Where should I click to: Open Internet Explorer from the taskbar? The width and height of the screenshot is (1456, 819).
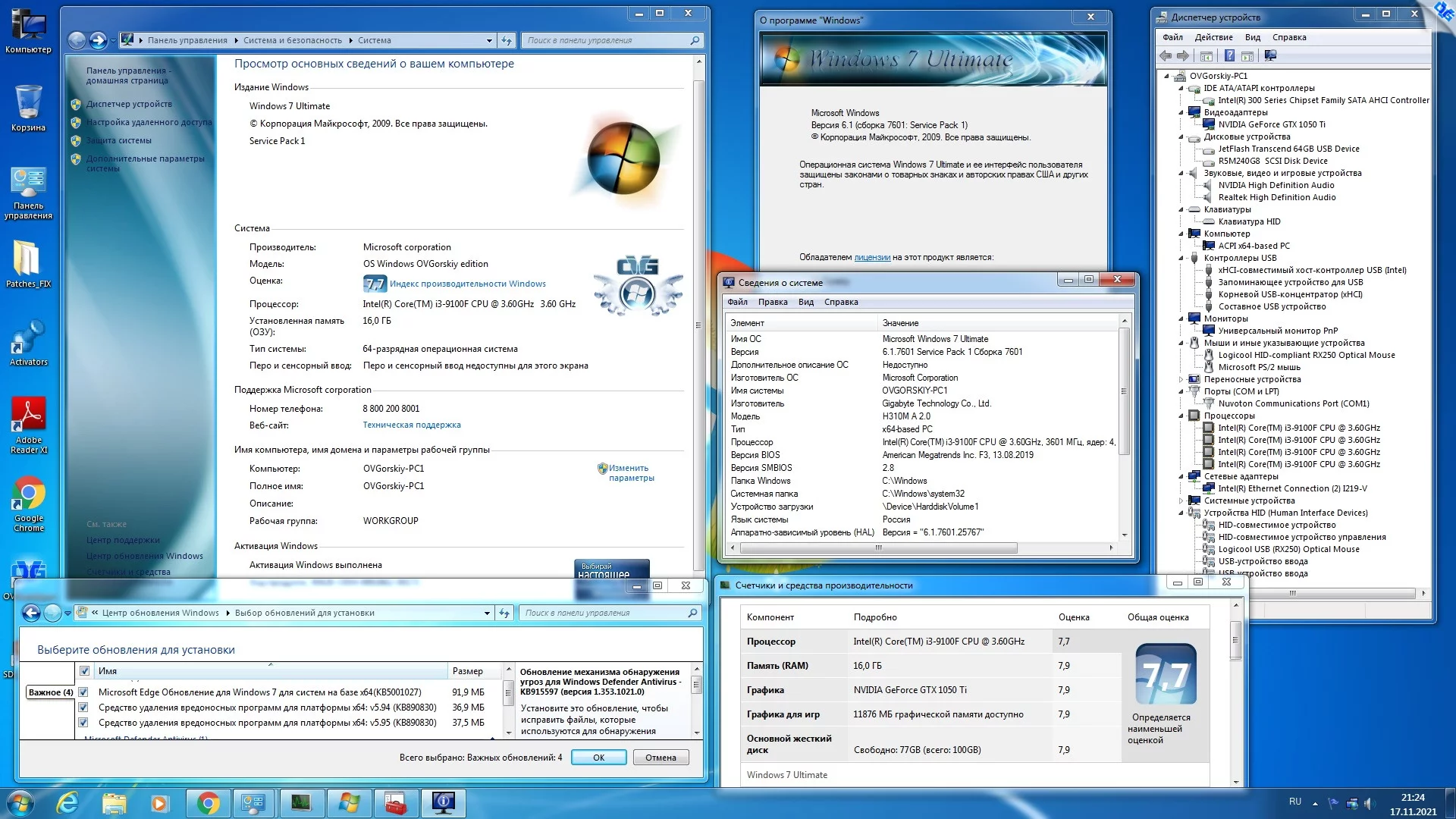tap(68, 803)
